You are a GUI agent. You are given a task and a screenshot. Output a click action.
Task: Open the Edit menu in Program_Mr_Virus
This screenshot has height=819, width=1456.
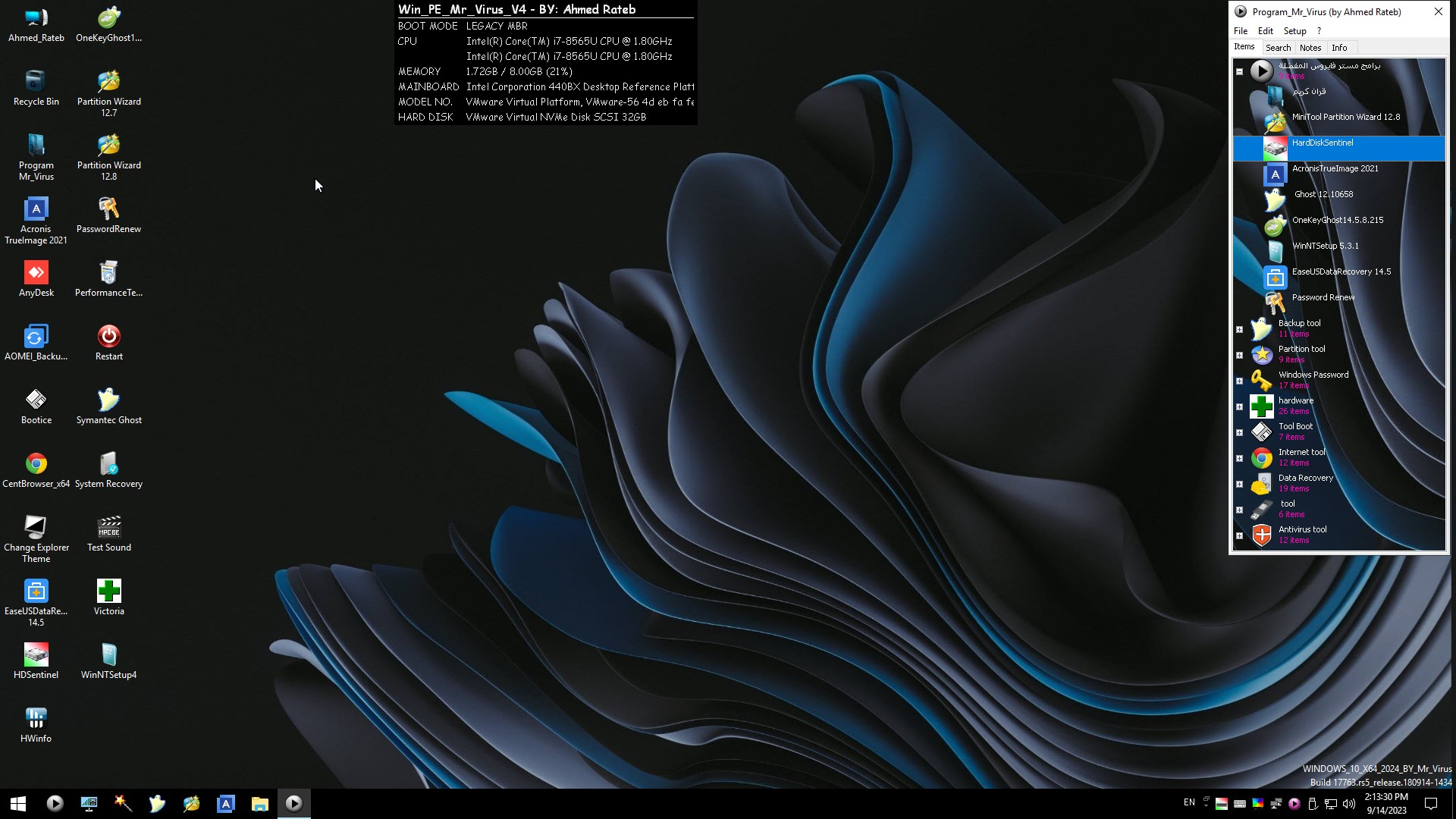[x=1266, y=31]
